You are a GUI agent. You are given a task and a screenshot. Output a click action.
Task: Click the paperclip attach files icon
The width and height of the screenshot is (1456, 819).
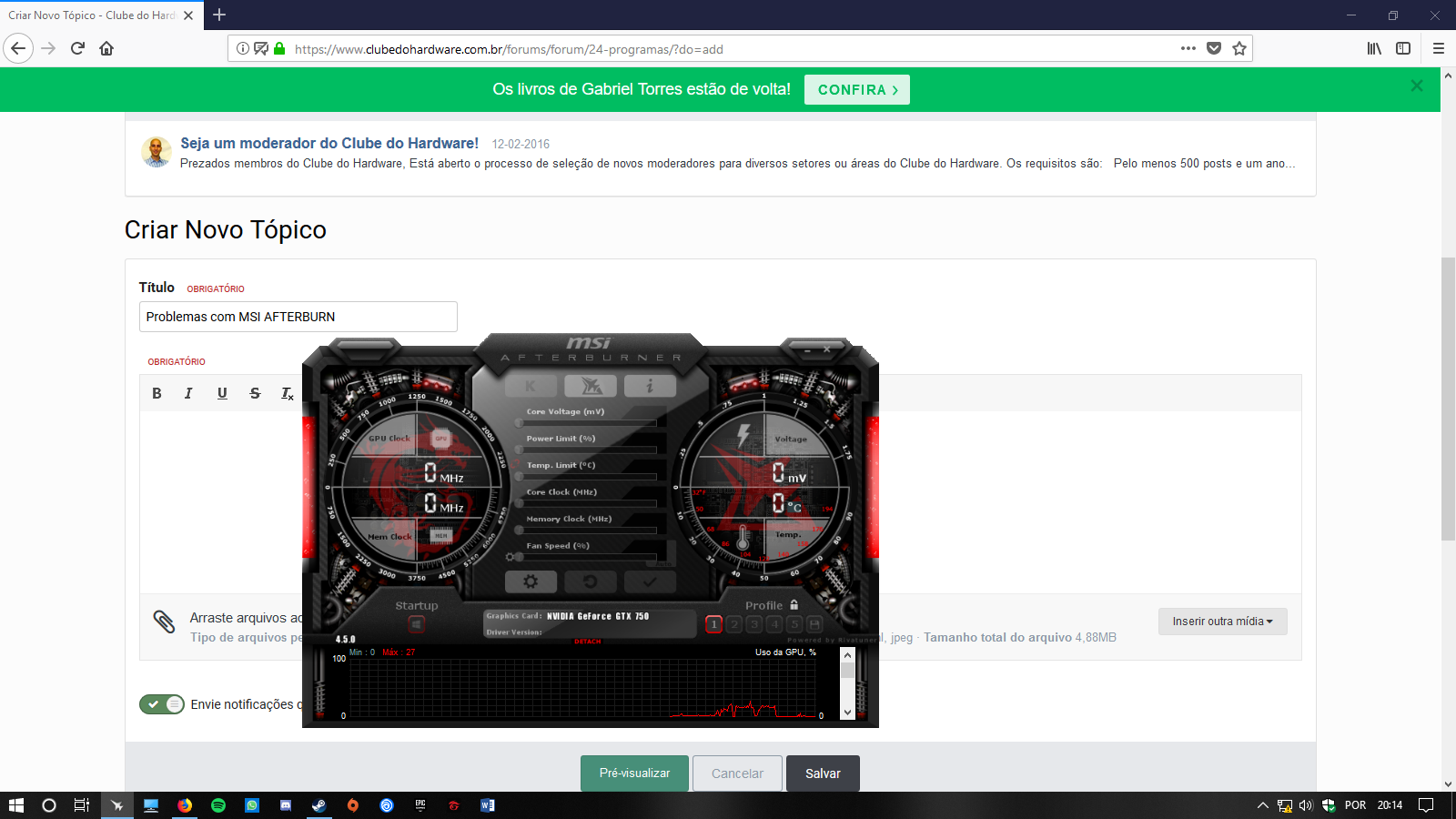click(x=164, y=622)
